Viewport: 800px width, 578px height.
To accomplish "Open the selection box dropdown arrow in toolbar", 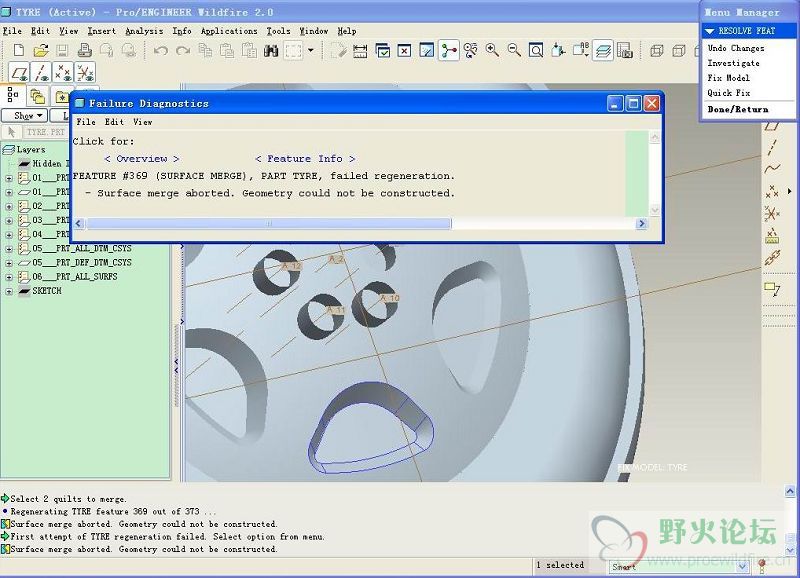I will [311, 50].
